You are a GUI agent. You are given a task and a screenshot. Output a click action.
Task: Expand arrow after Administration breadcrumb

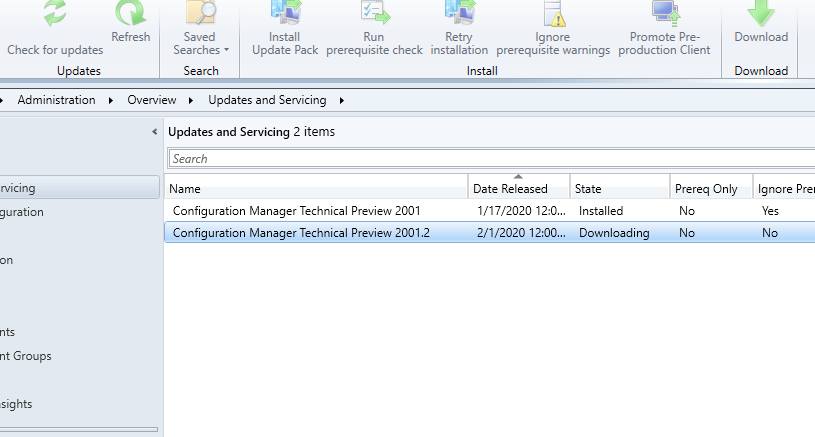111,100
